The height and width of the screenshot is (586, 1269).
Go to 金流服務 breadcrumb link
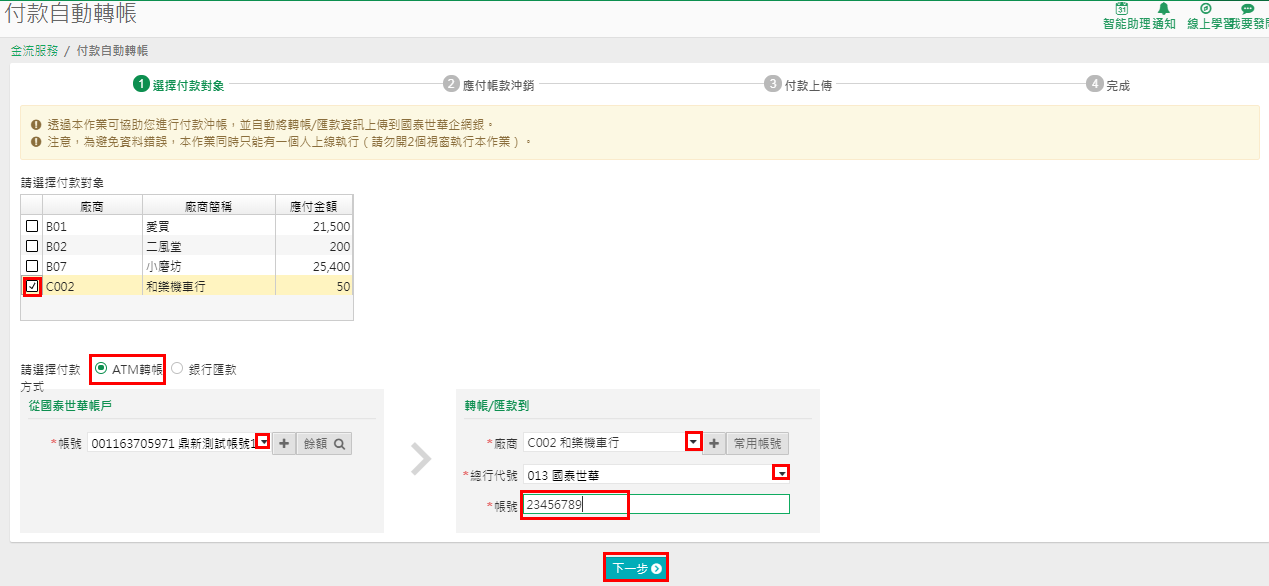click(35, 50)
